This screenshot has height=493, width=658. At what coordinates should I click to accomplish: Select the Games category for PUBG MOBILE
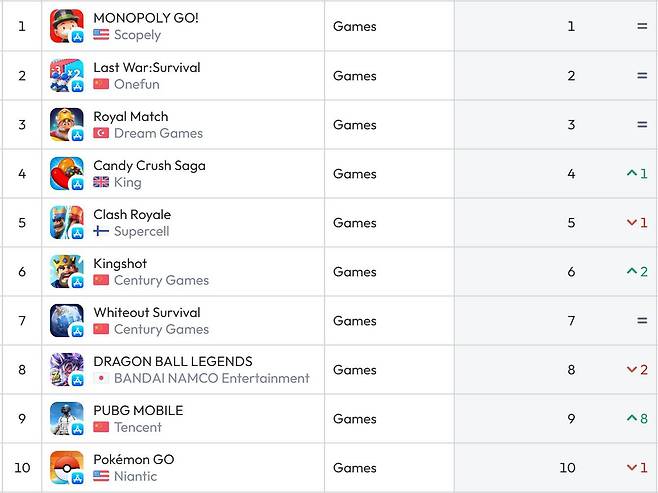(355, 419)
